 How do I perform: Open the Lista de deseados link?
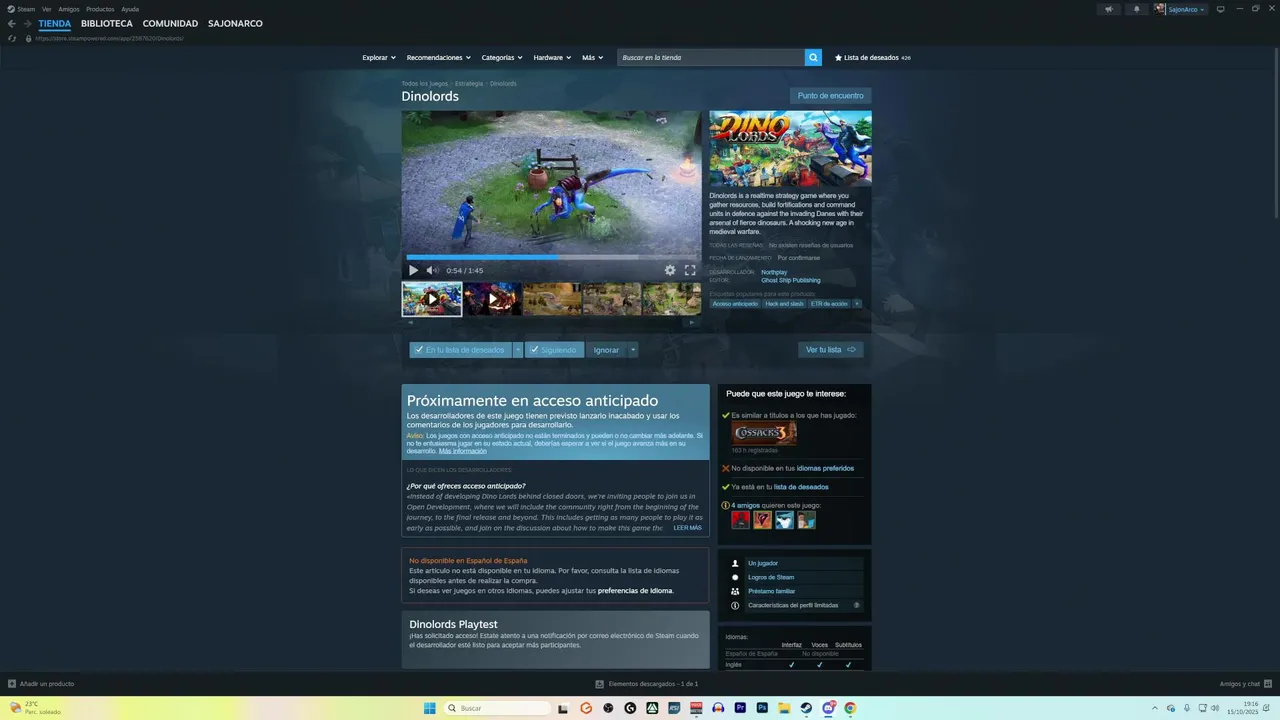(x=872, y=58)
